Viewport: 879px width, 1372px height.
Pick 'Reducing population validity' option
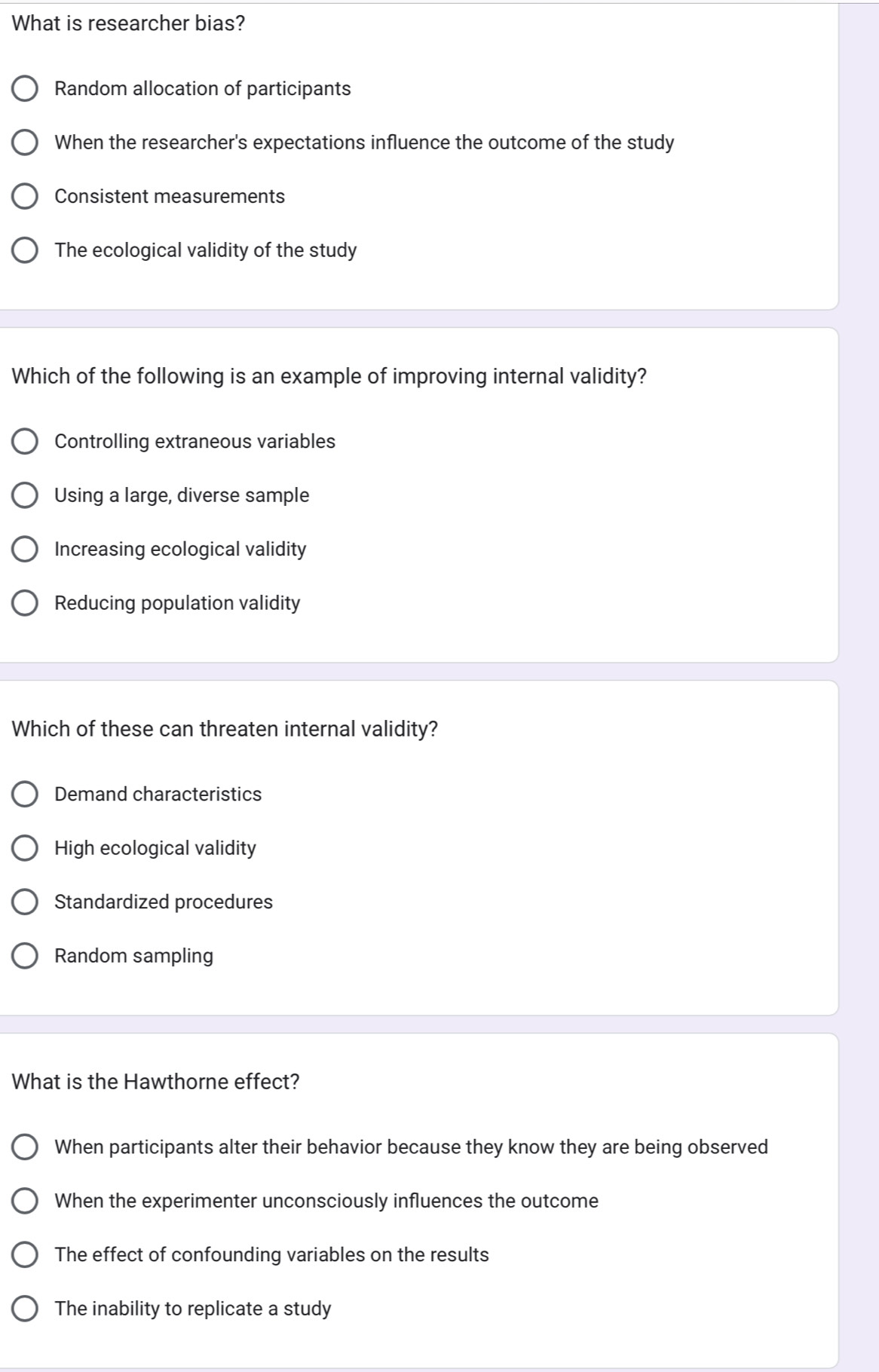pos(25,603)
